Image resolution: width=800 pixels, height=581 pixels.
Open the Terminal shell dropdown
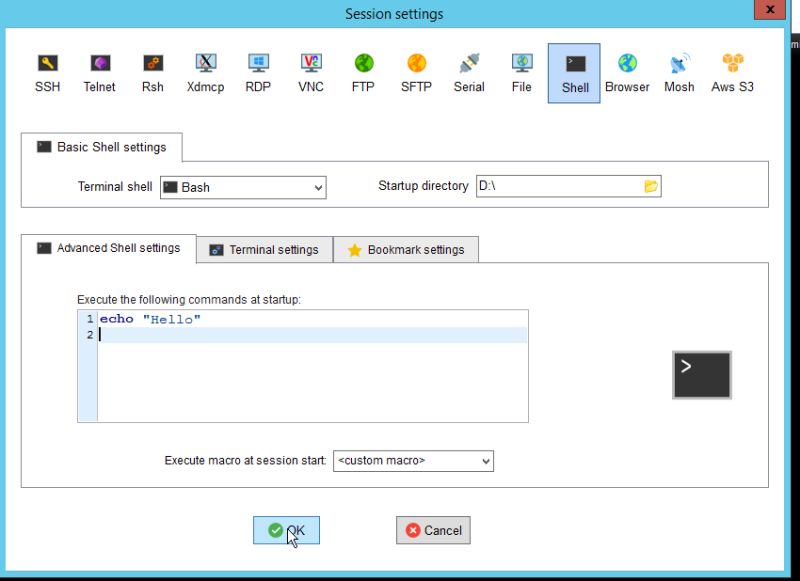(317, 187)
